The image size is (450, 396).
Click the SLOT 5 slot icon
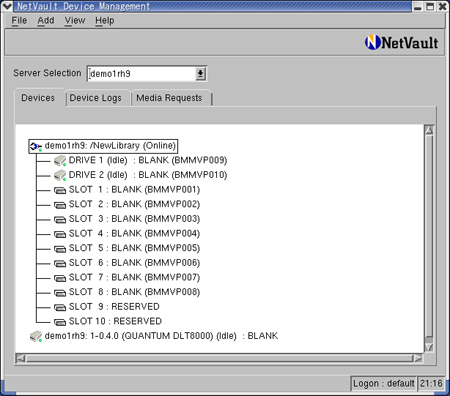[60, 249]
